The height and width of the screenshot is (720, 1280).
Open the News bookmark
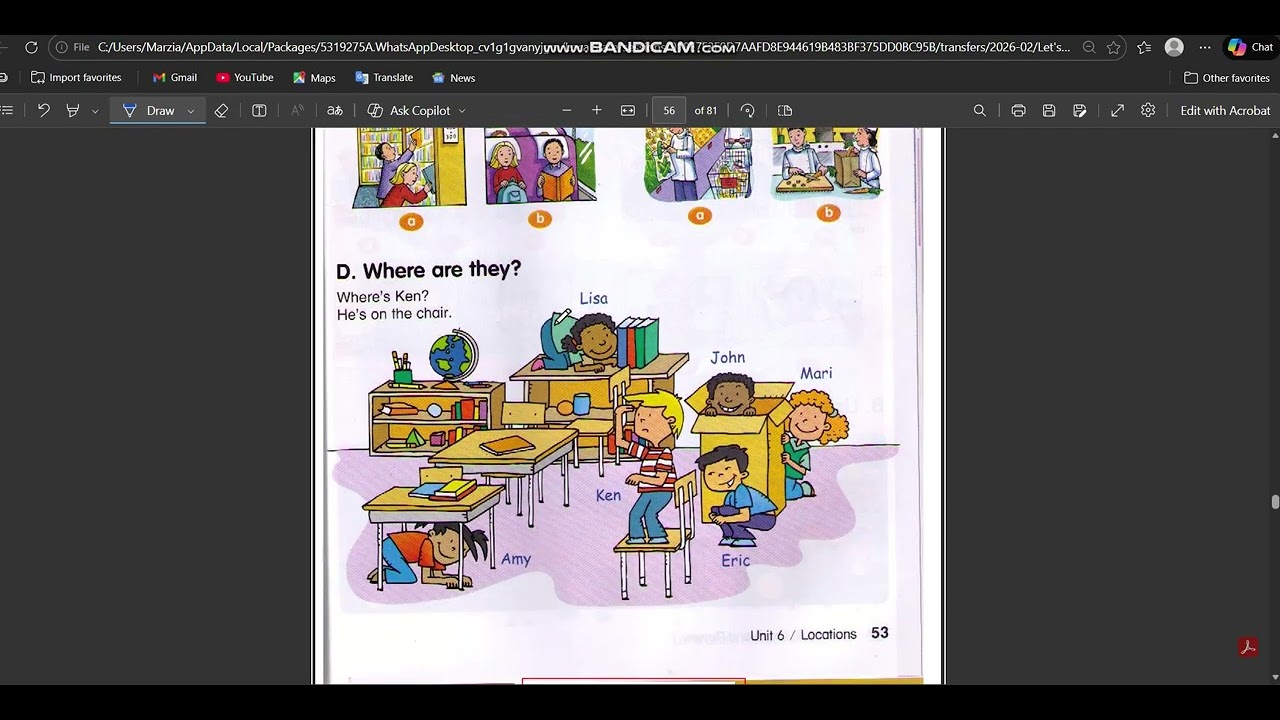tap(453, 78)
